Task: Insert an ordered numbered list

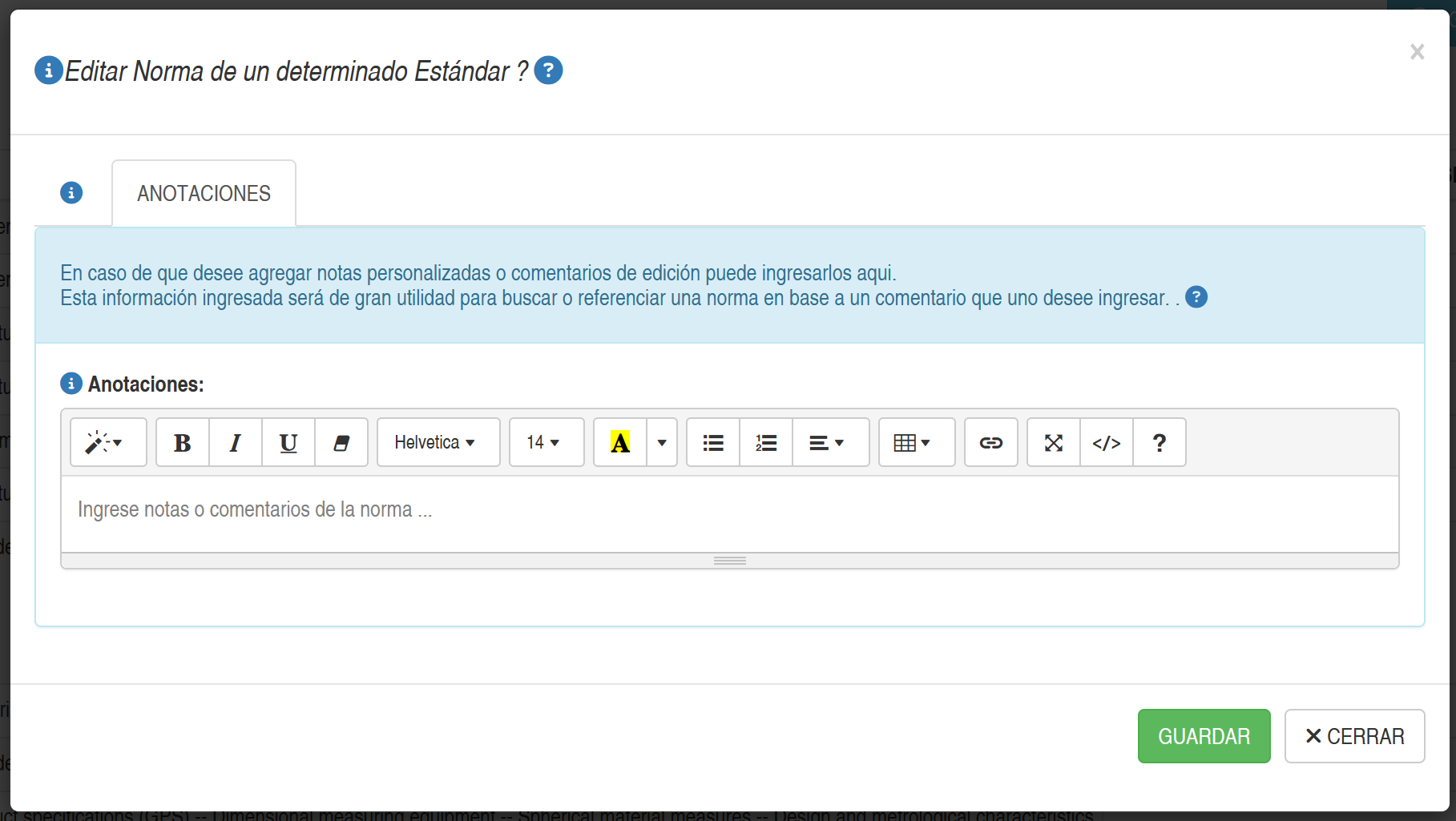Action: coord(766,443)
